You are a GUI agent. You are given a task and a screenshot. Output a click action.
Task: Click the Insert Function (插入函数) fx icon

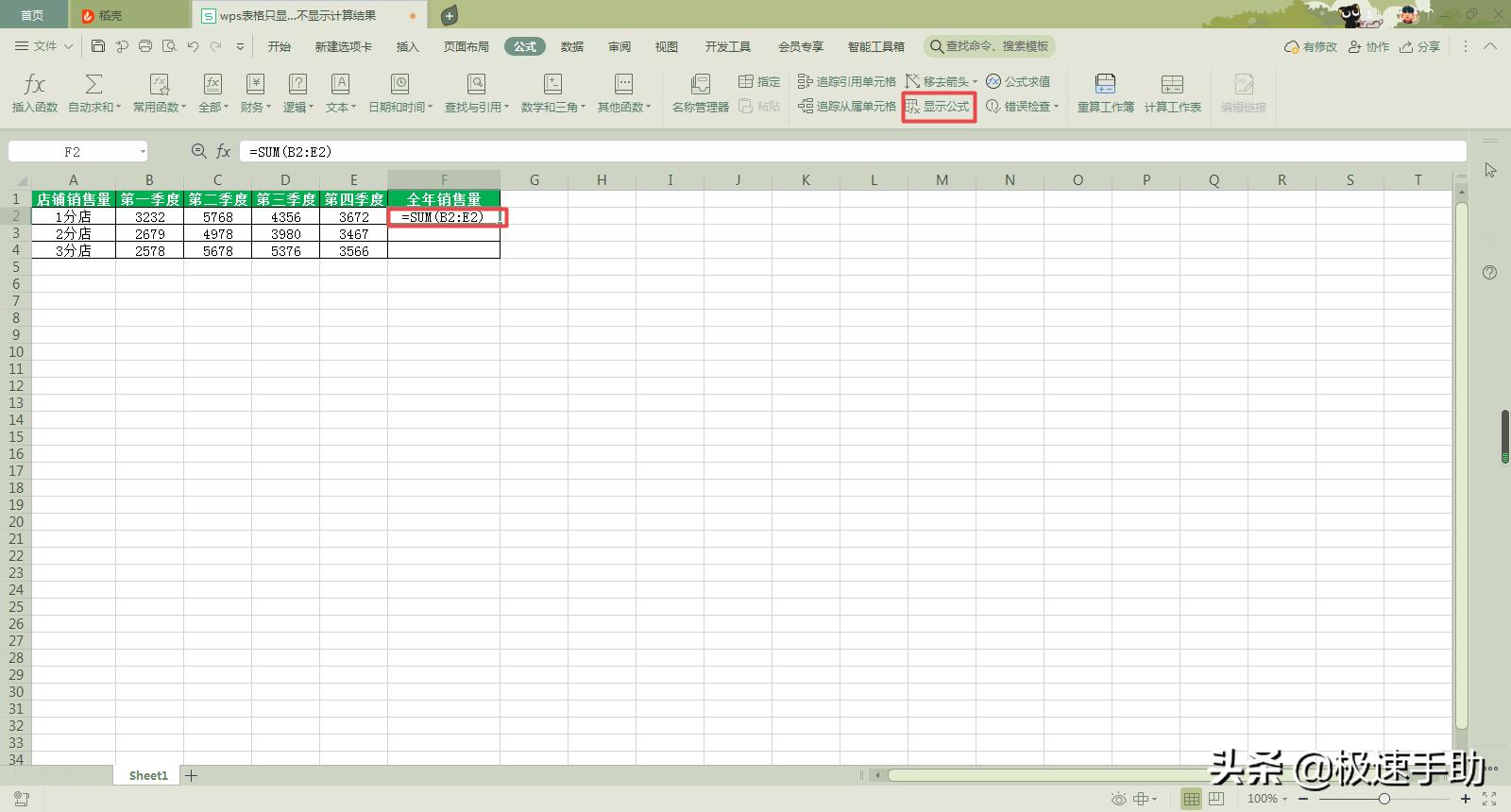[x=34, y=93]
